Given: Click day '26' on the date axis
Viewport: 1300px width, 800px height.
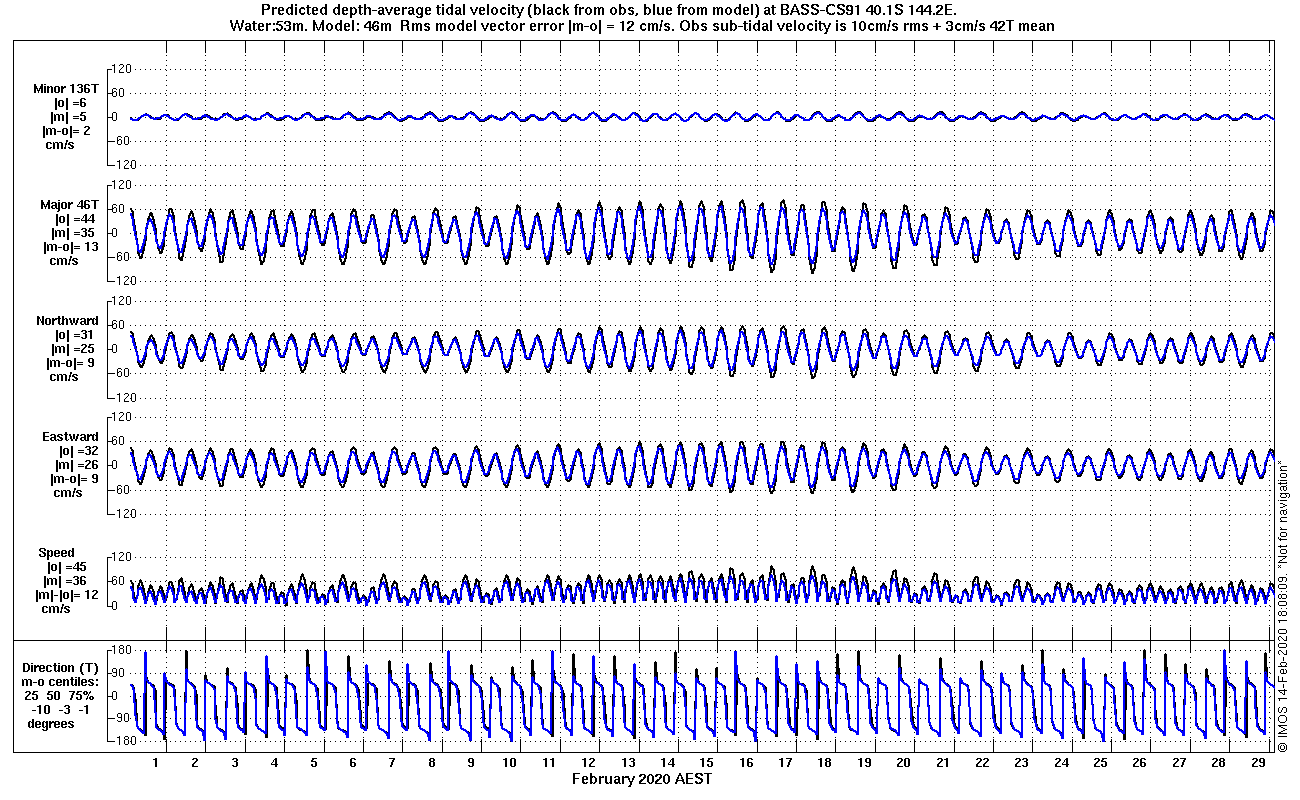Looking at the screenshot, I should pyautogui.click(x=1139, y=763).
